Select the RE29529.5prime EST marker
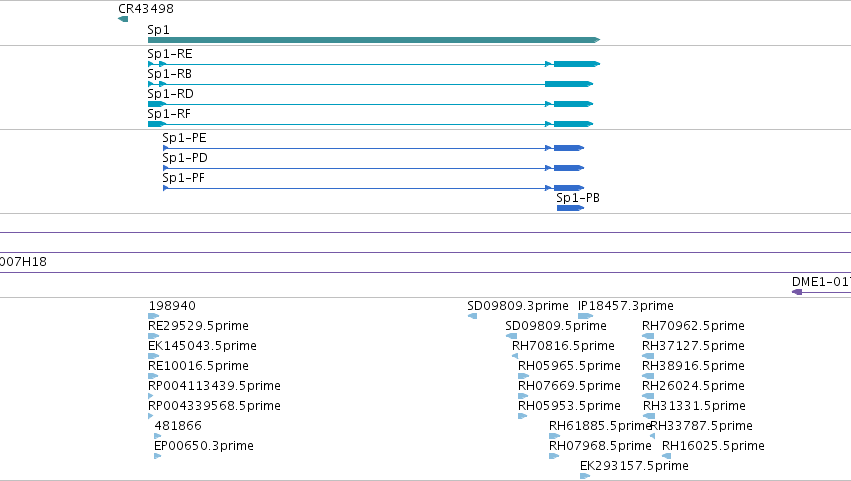The height and width of the screenshot is (481, 851). coord(154,336)
